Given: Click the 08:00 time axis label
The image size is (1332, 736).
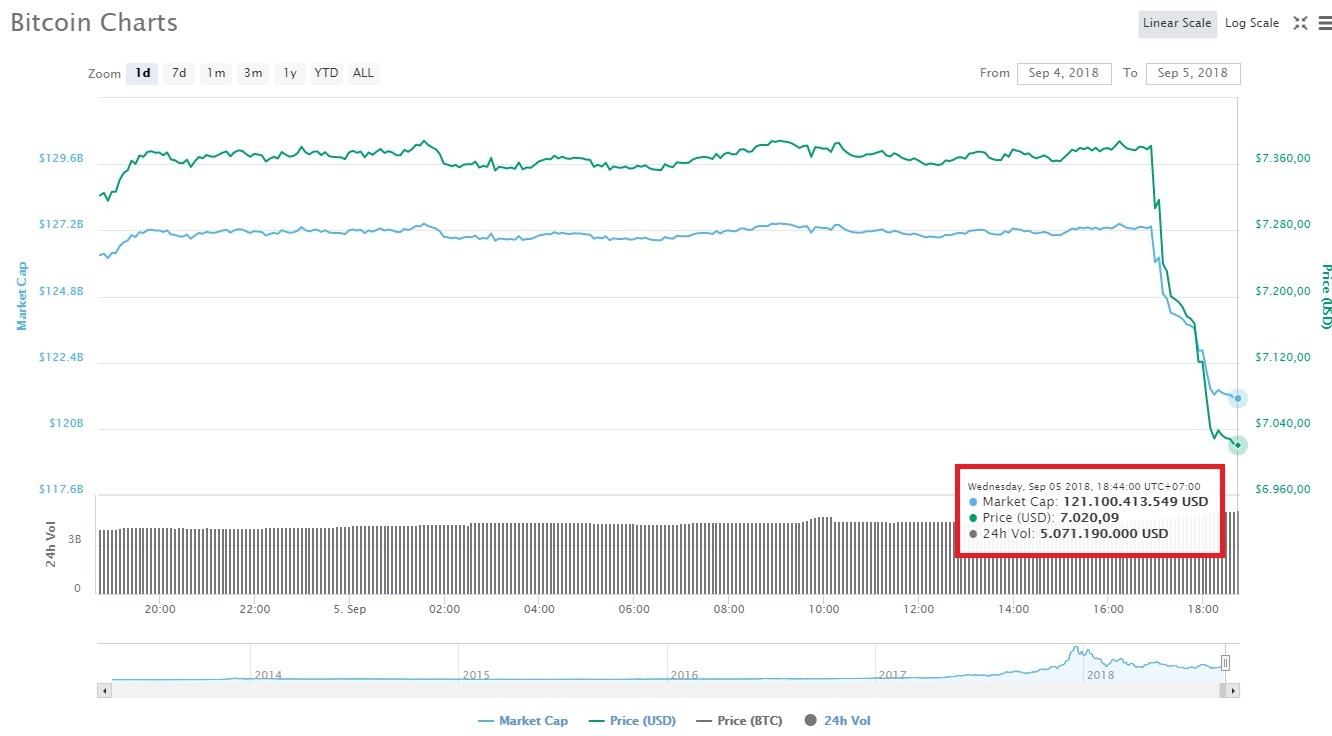Looking at the screenshot, I should coord(729,609).
